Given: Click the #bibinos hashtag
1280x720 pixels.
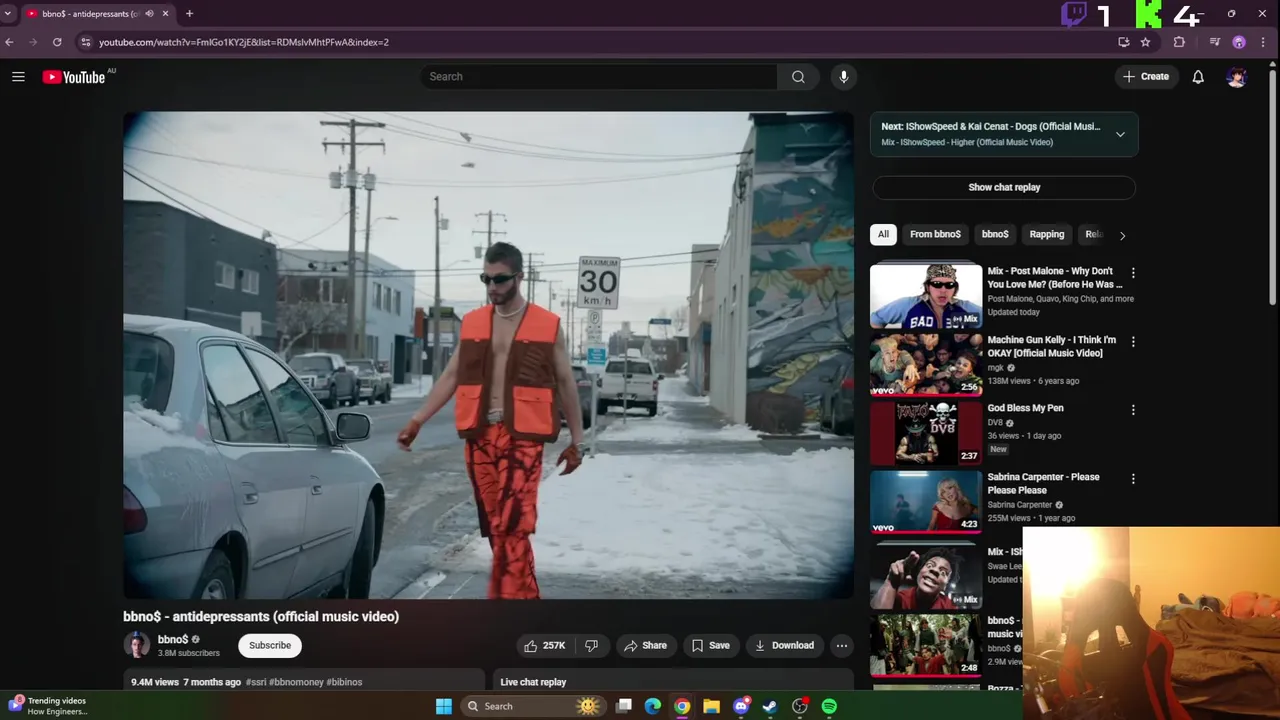Looking at the screenshot, I should click(344, 682).
